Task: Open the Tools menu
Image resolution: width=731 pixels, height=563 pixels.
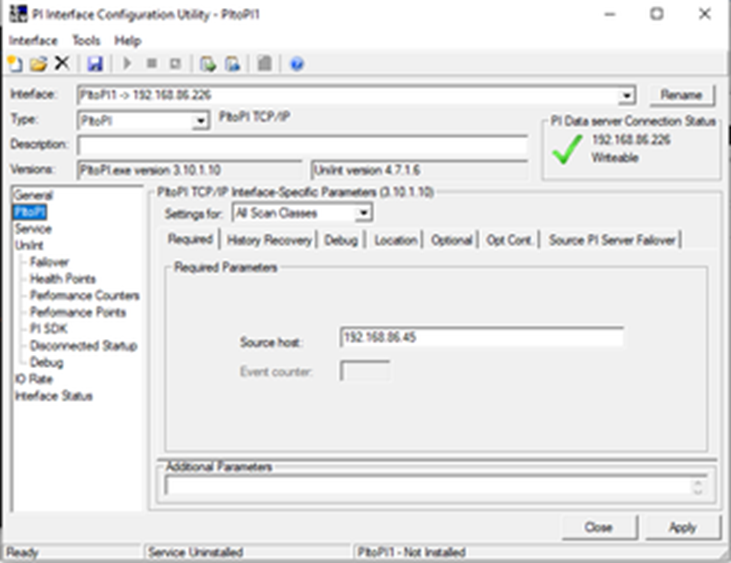Action: tap(86, 41)
